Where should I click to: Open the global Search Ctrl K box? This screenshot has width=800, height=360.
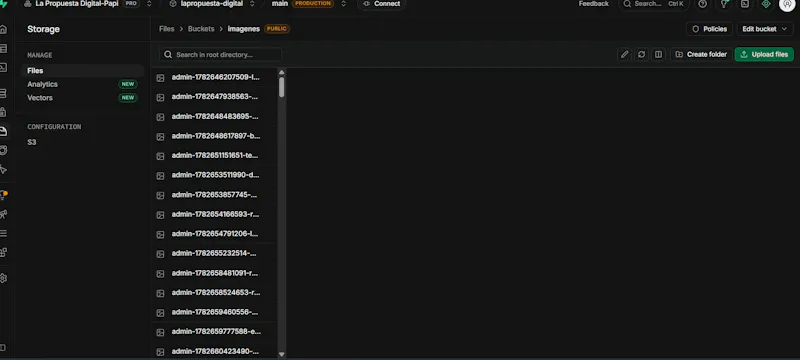click(x=654, y=4)
